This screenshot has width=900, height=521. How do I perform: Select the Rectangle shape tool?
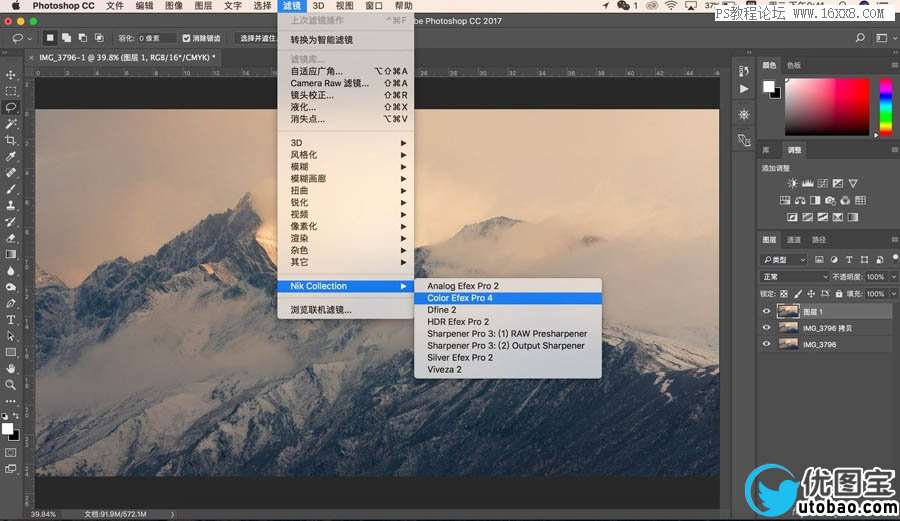10,352
